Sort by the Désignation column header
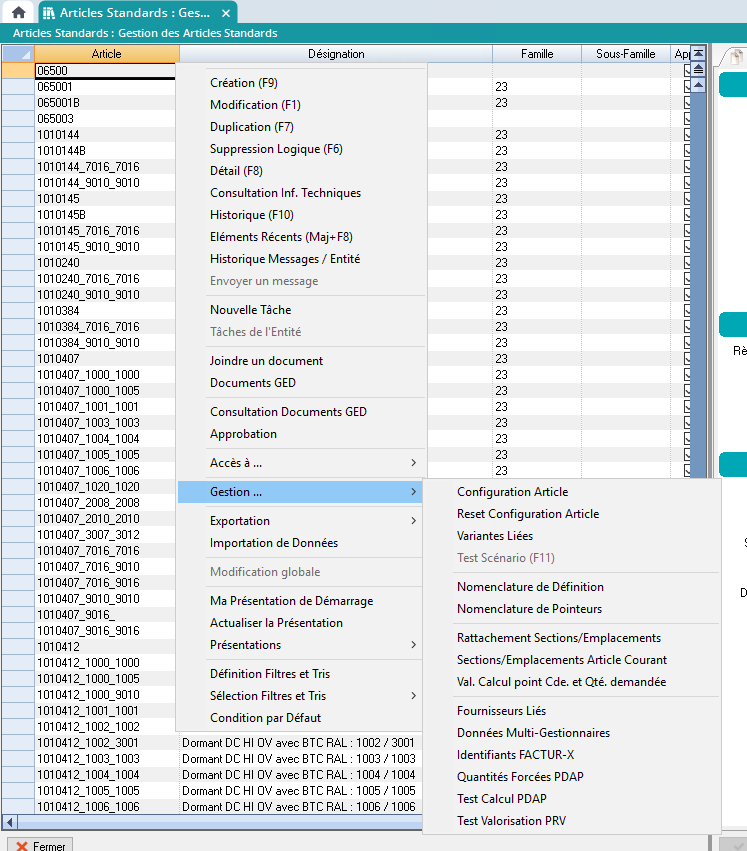The width and height of the screenshot is (747, 851). [x=336, y=54]
